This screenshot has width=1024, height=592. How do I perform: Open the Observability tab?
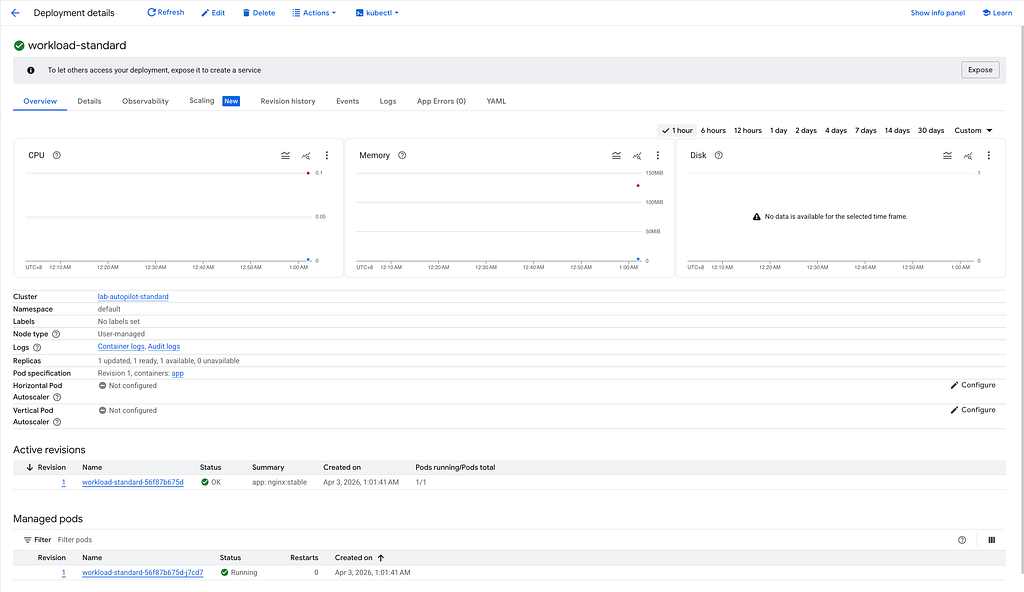145,101
